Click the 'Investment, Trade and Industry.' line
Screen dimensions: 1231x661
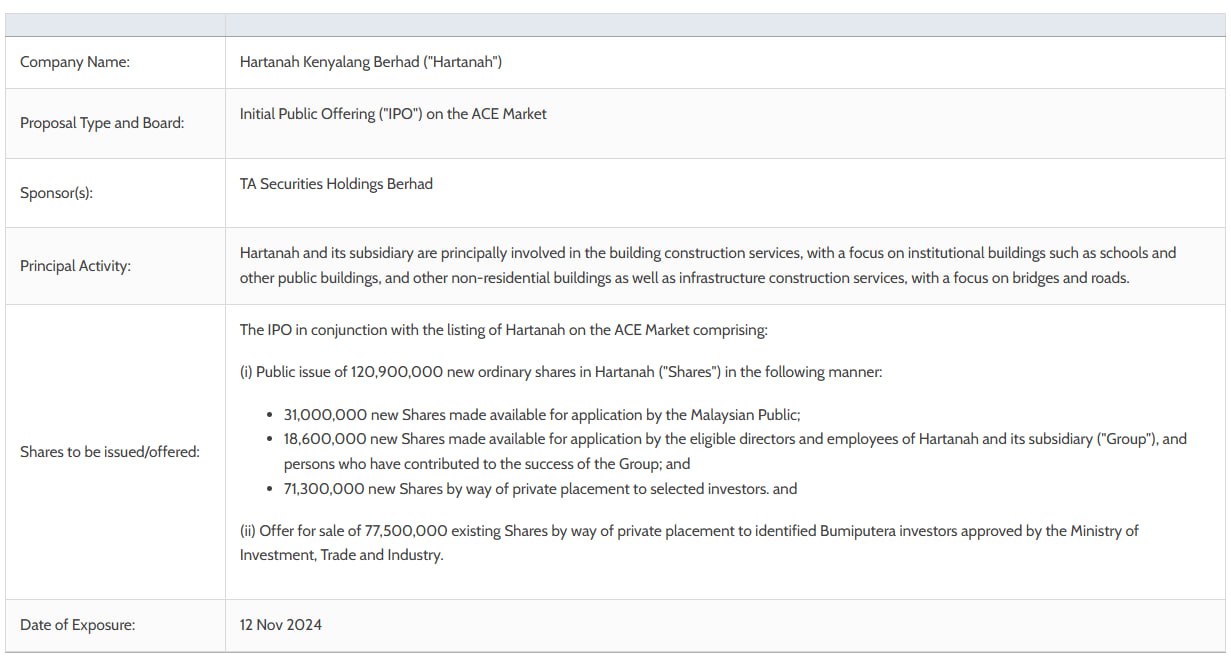click(x=341, y=555)
